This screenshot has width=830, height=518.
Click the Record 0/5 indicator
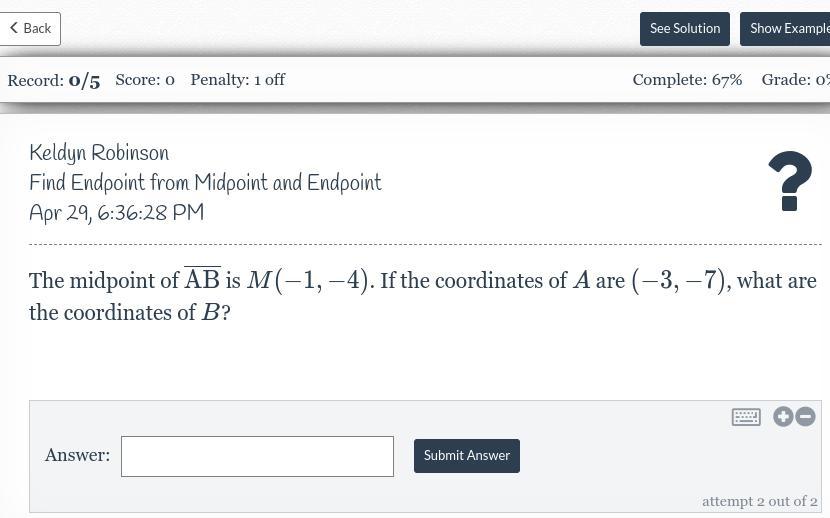coord(54,80)
